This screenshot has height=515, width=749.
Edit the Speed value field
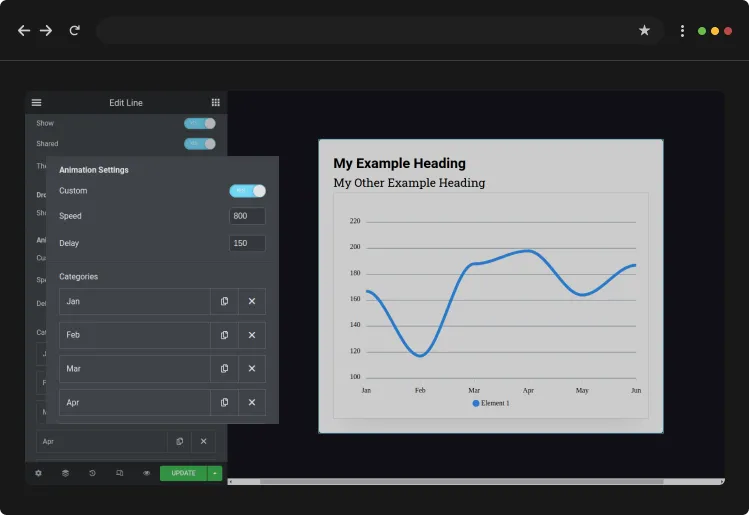click(247, 216)
